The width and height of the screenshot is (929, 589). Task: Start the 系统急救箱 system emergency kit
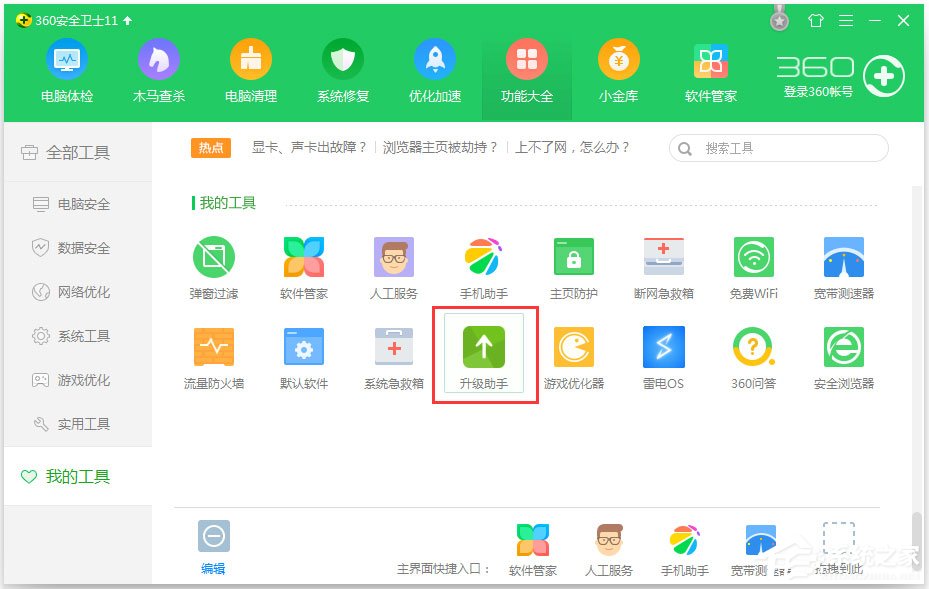393,352
